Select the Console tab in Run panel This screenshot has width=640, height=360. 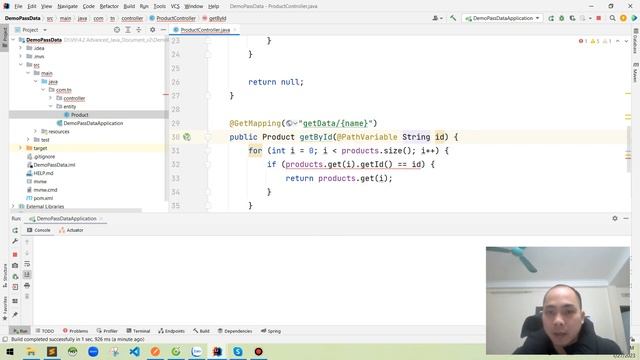pyautogui.click(x=39, y=230)
